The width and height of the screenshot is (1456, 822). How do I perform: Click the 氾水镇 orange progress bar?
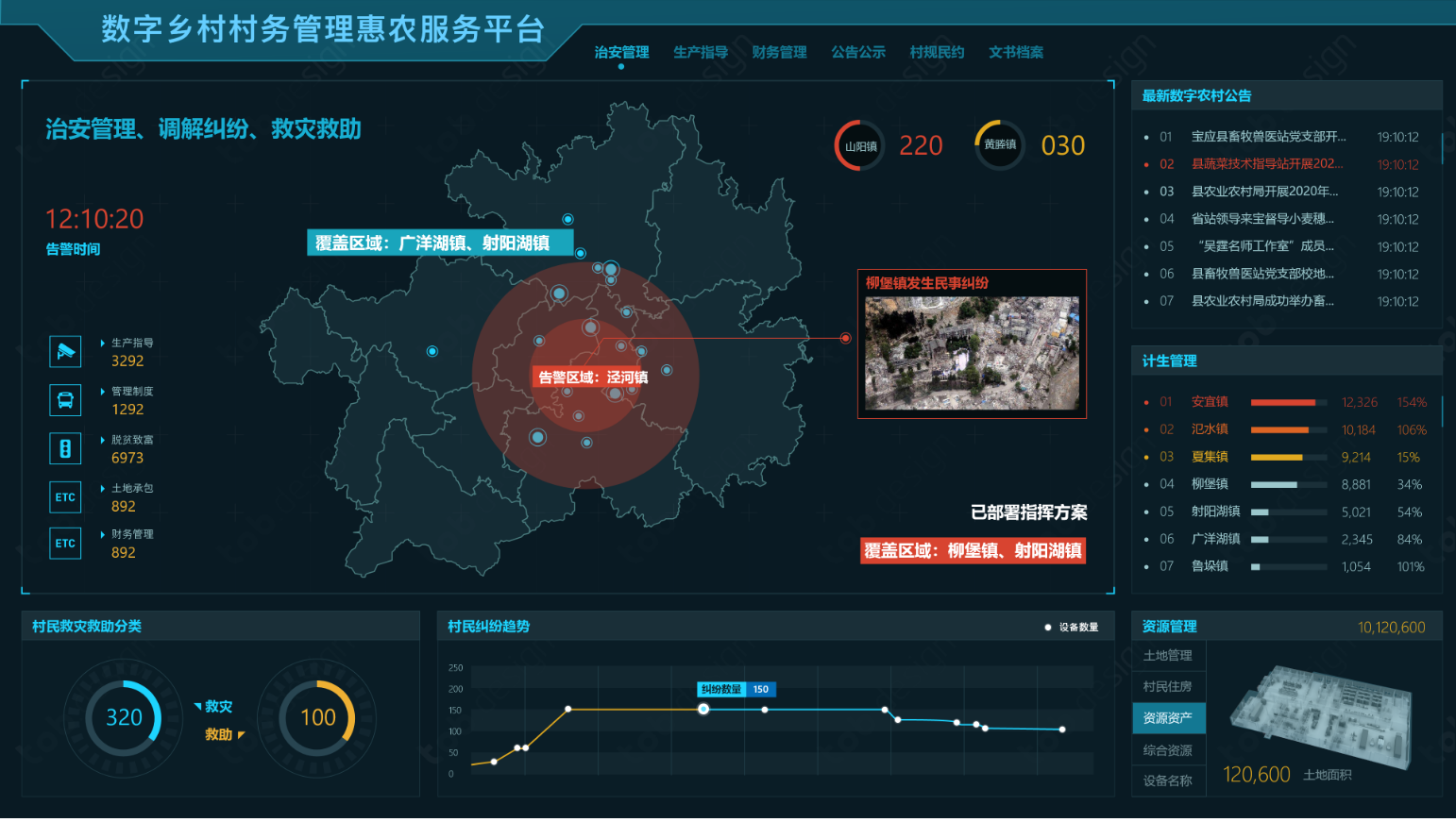1289,429
